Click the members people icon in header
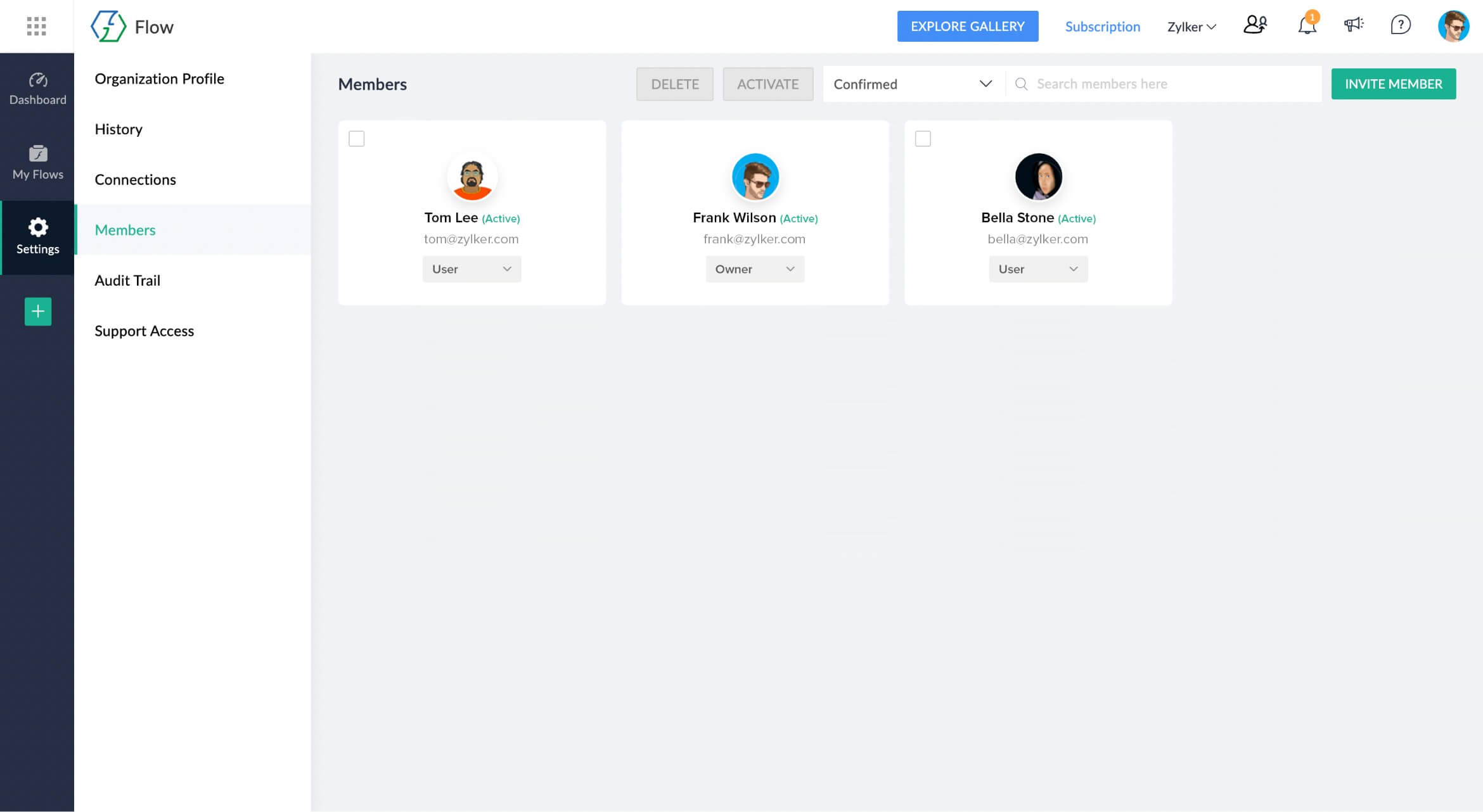This screenshot has height=812, width=1483. (x=1255, y=25)
